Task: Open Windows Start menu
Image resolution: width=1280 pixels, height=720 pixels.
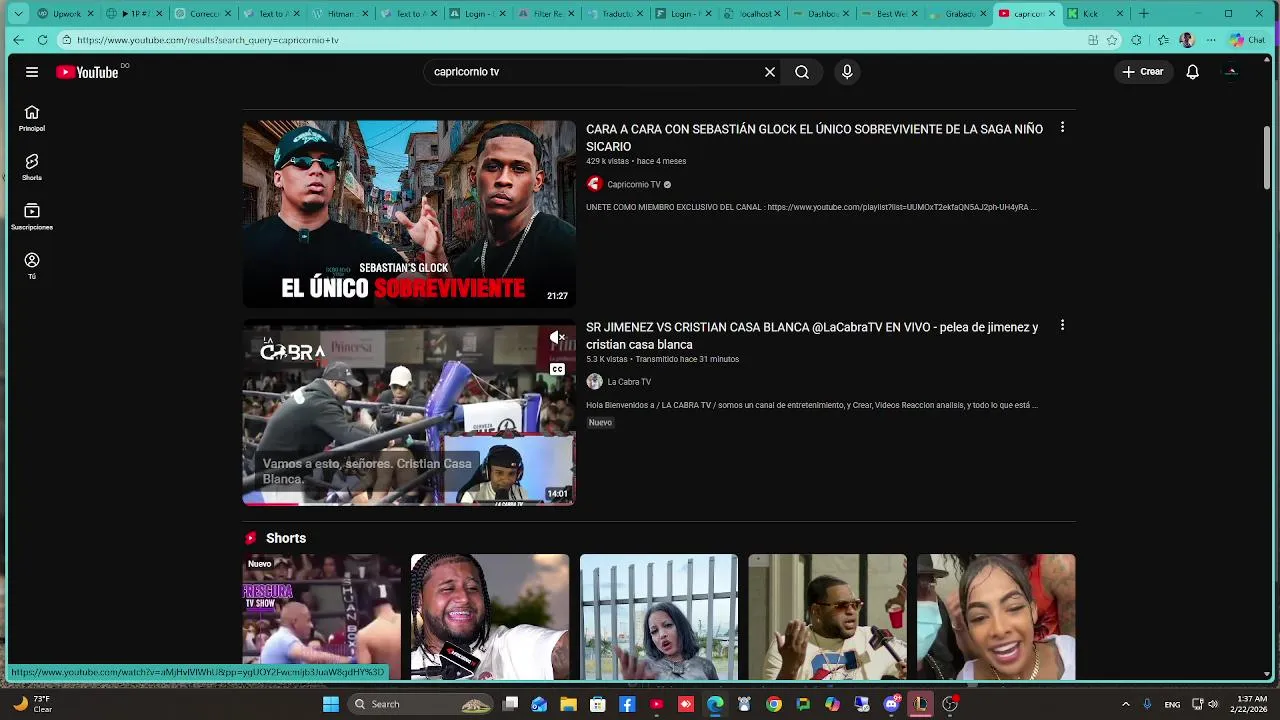Action: (x=331, y=704)
